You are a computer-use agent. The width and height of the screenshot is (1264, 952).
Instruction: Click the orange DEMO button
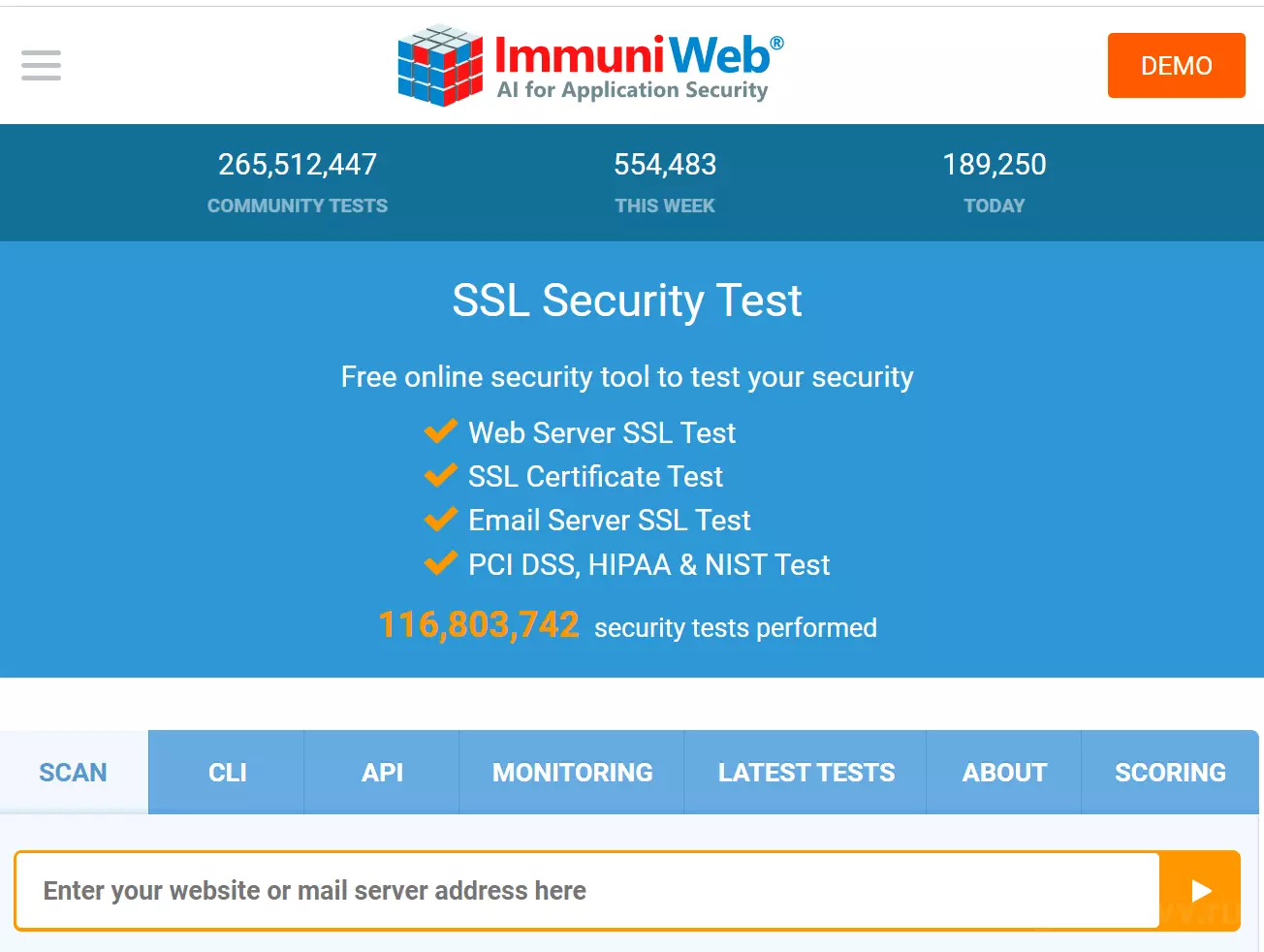[1176, 65]
